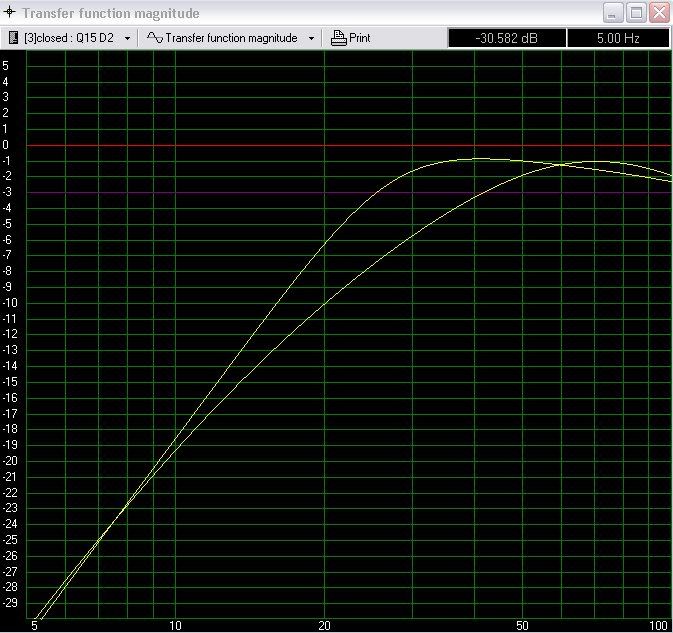Click the 50 label on the frequency axis

(522, 626)
